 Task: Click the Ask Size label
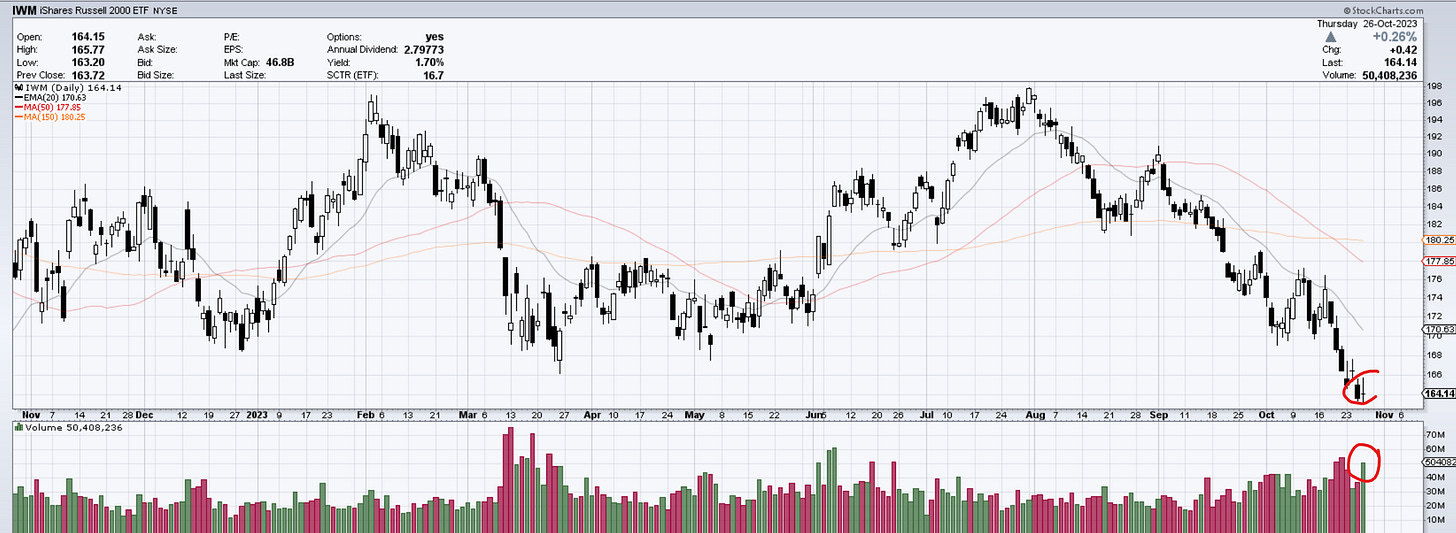tap(158, 49)
